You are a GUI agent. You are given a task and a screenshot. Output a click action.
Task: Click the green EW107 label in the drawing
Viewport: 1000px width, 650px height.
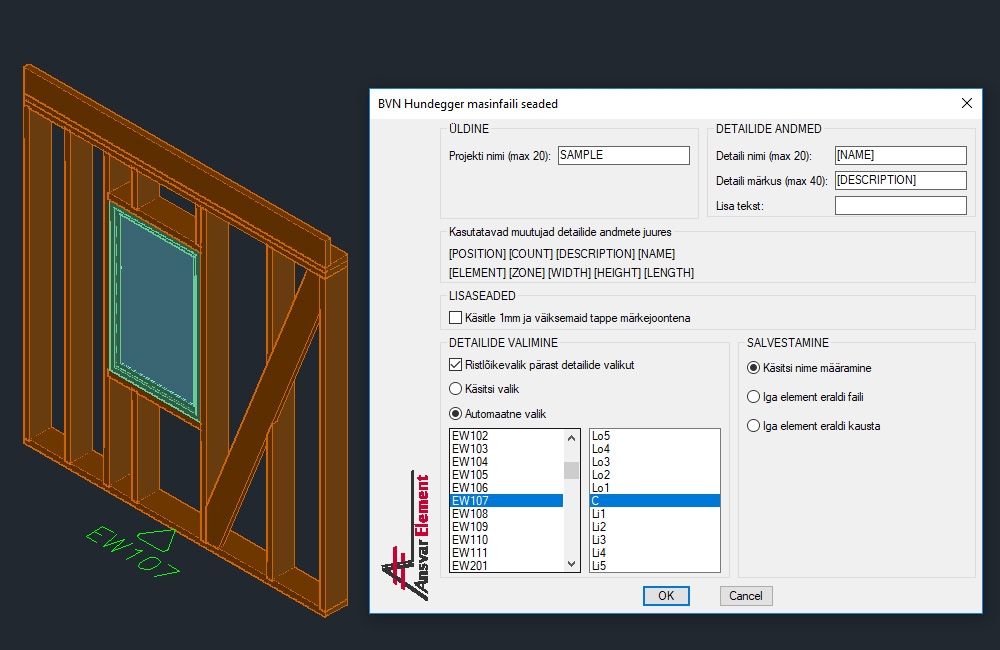(132, 552)
